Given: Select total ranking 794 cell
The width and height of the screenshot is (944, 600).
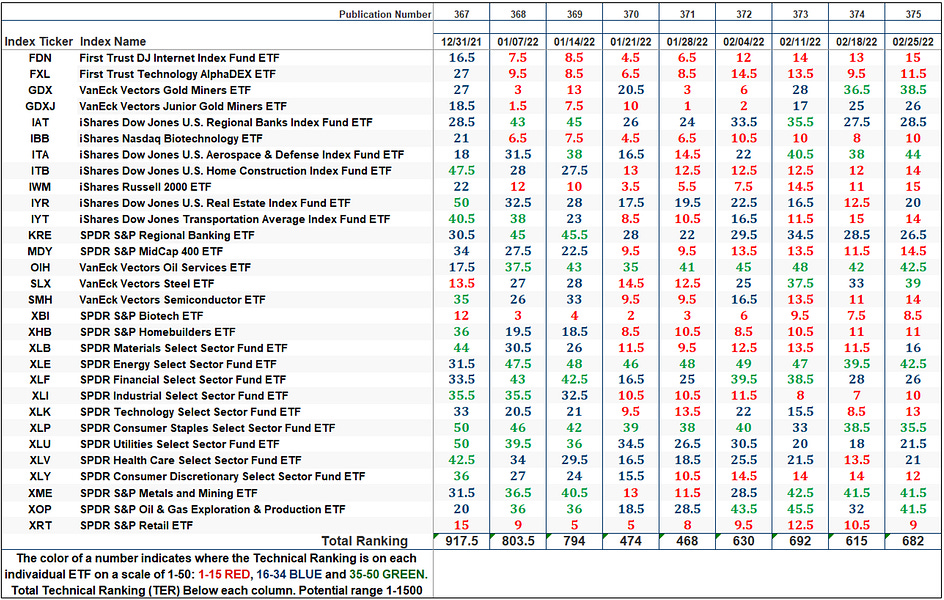Looking at the screenshot, I should 574,541.
